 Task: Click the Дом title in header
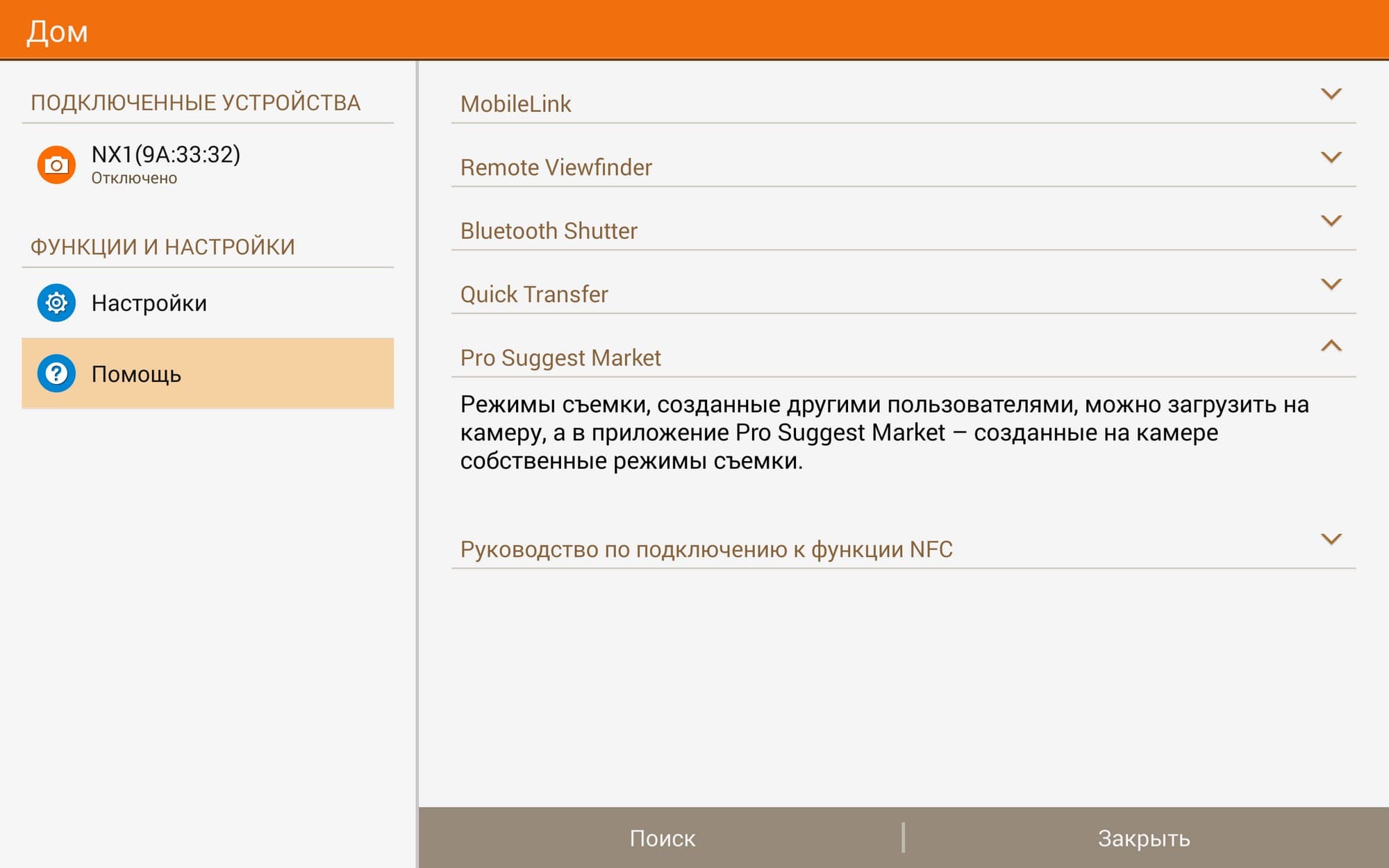(x=58, y=32)
